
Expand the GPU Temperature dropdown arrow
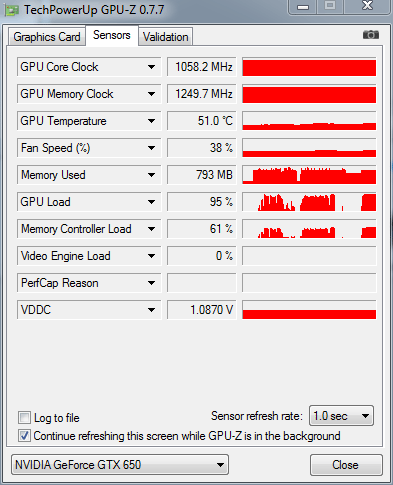pyautogui.click(x=151, y=121)
